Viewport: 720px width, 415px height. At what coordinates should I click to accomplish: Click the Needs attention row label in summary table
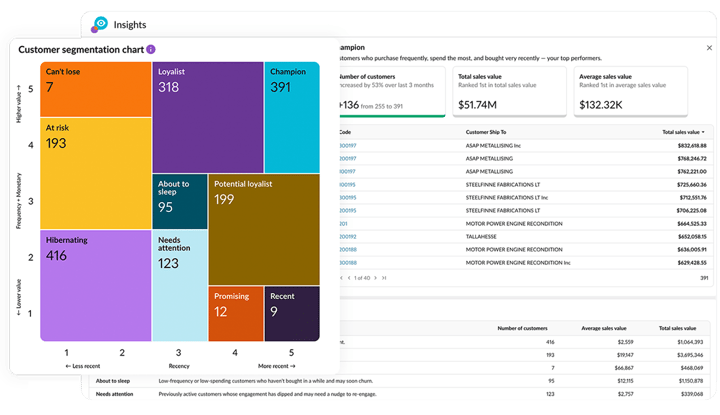[x=114, y=394]
